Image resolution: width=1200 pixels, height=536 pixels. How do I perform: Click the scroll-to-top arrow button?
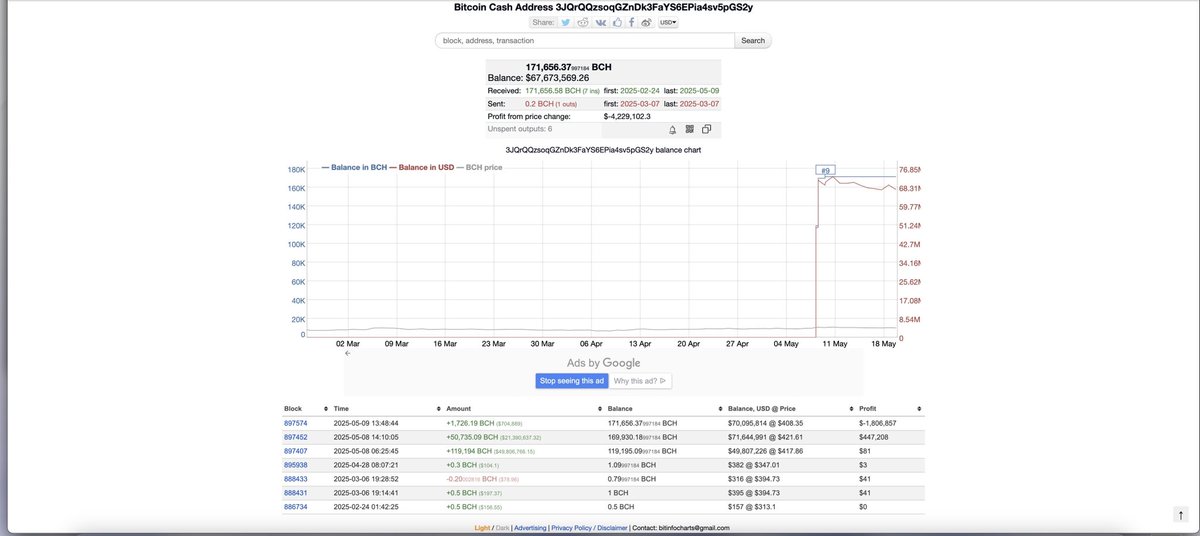[x=1180, y=514]
